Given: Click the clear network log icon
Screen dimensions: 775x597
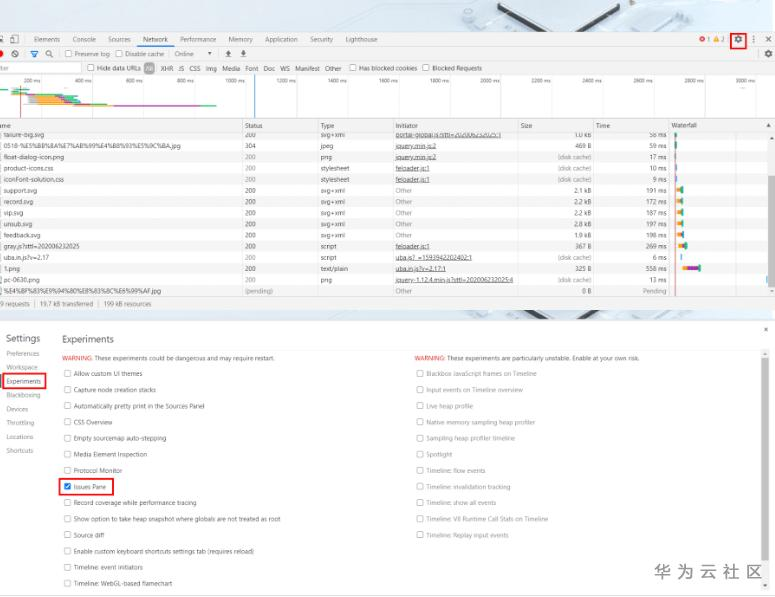Looking at the screenshot, I should [15, 54].
